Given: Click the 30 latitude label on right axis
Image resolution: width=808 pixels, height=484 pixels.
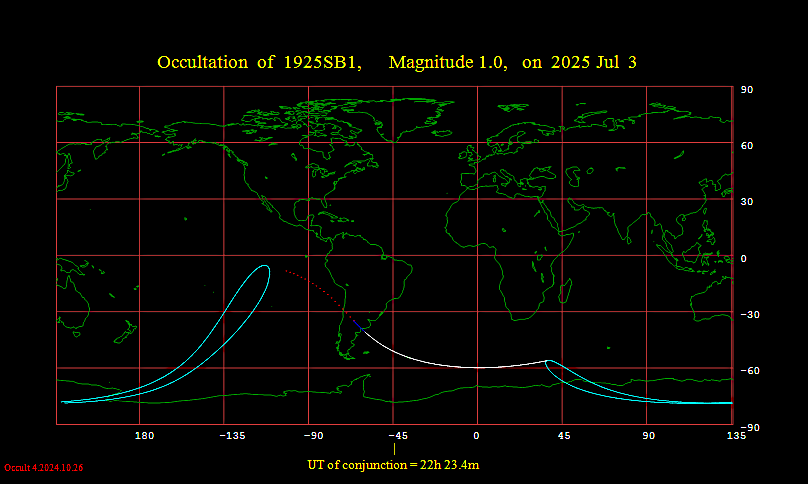Looking at the screenshot, I should pos(746,202).
